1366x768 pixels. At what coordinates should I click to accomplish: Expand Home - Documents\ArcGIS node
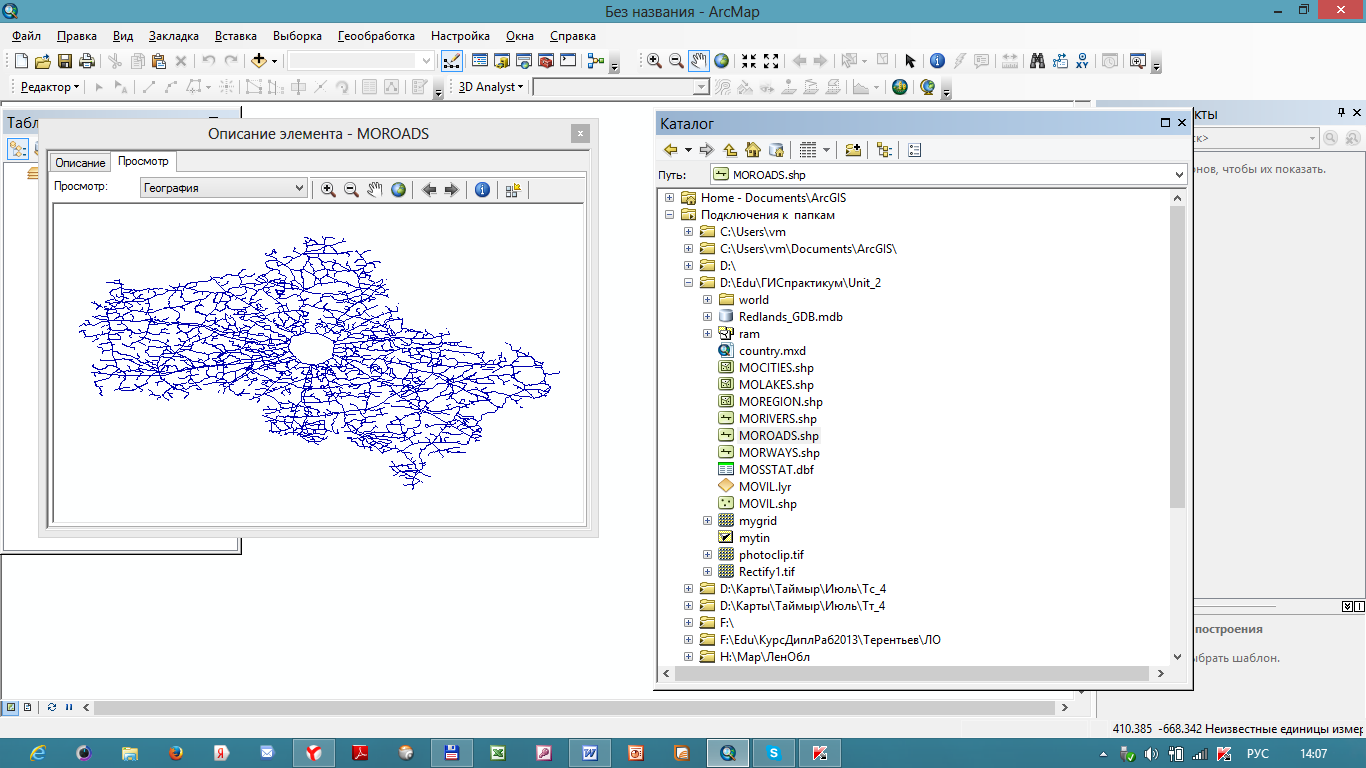(x=669, y=198)
